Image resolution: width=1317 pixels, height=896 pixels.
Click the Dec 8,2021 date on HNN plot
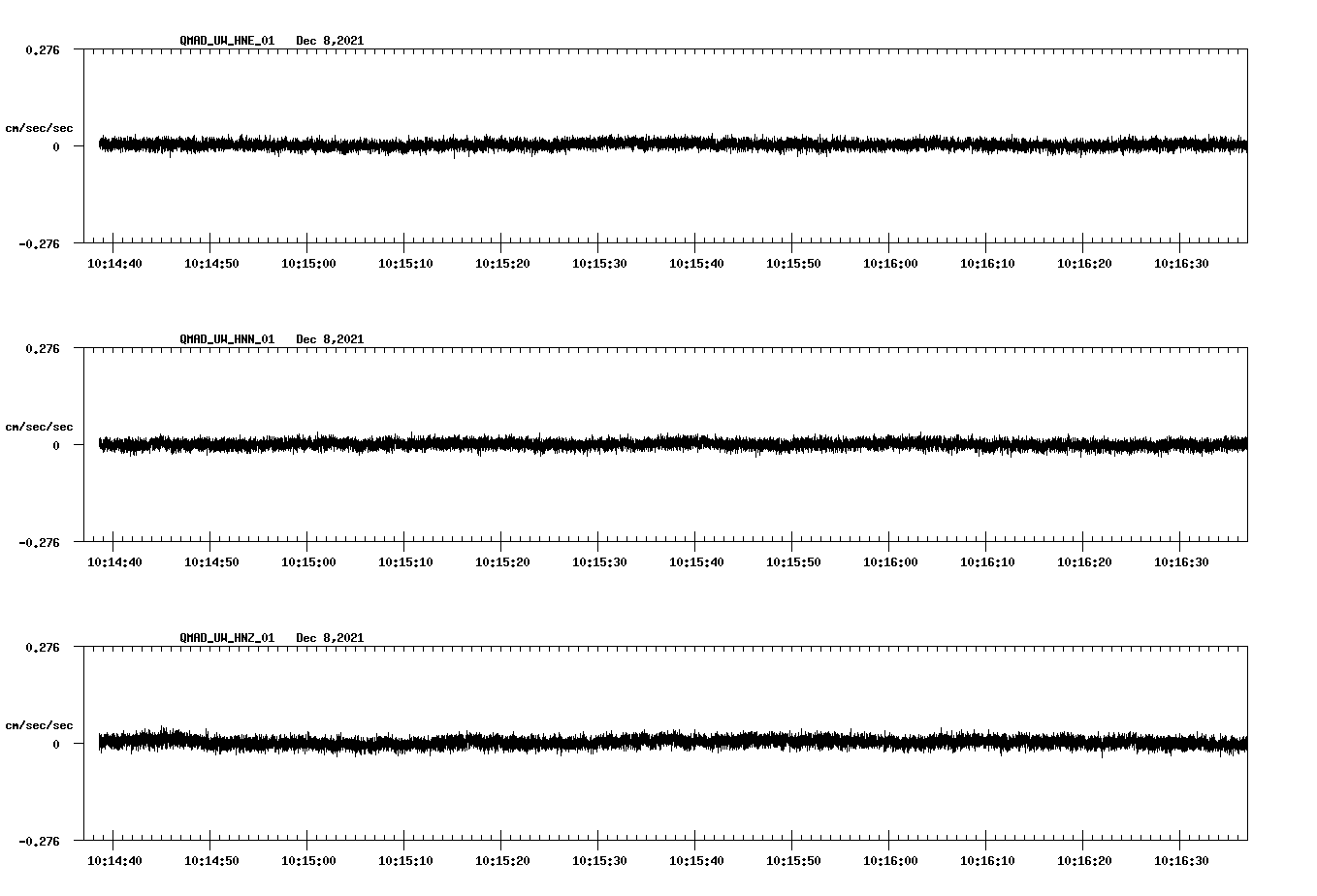[330, 339]
